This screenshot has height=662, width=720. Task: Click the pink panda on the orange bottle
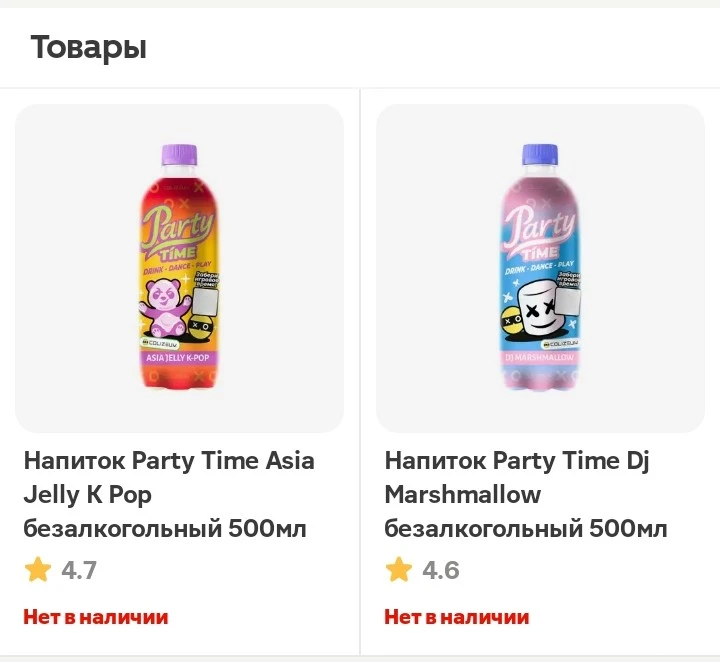coord(165,307)
